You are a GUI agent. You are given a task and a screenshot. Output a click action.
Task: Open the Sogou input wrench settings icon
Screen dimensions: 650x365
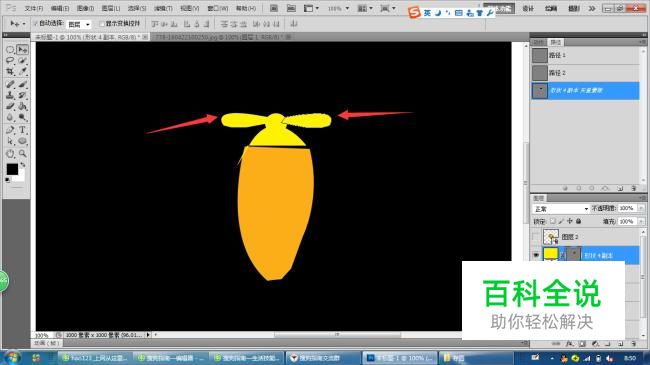[490, 13]
